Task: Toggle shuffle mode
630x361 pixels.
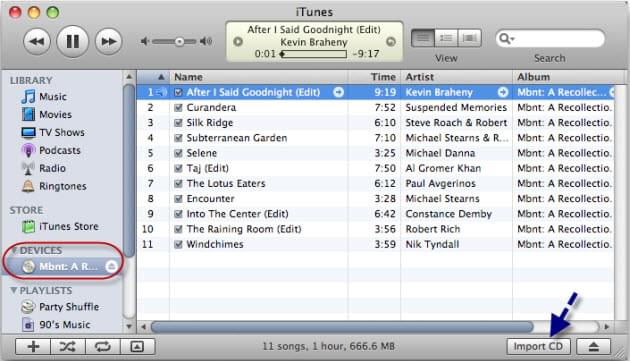Action: pyautogui.click(x=68, y=347)
